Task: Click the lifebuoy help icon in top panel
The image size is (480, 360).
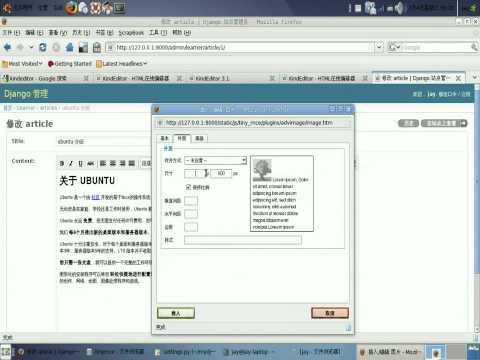Action: 96,8
